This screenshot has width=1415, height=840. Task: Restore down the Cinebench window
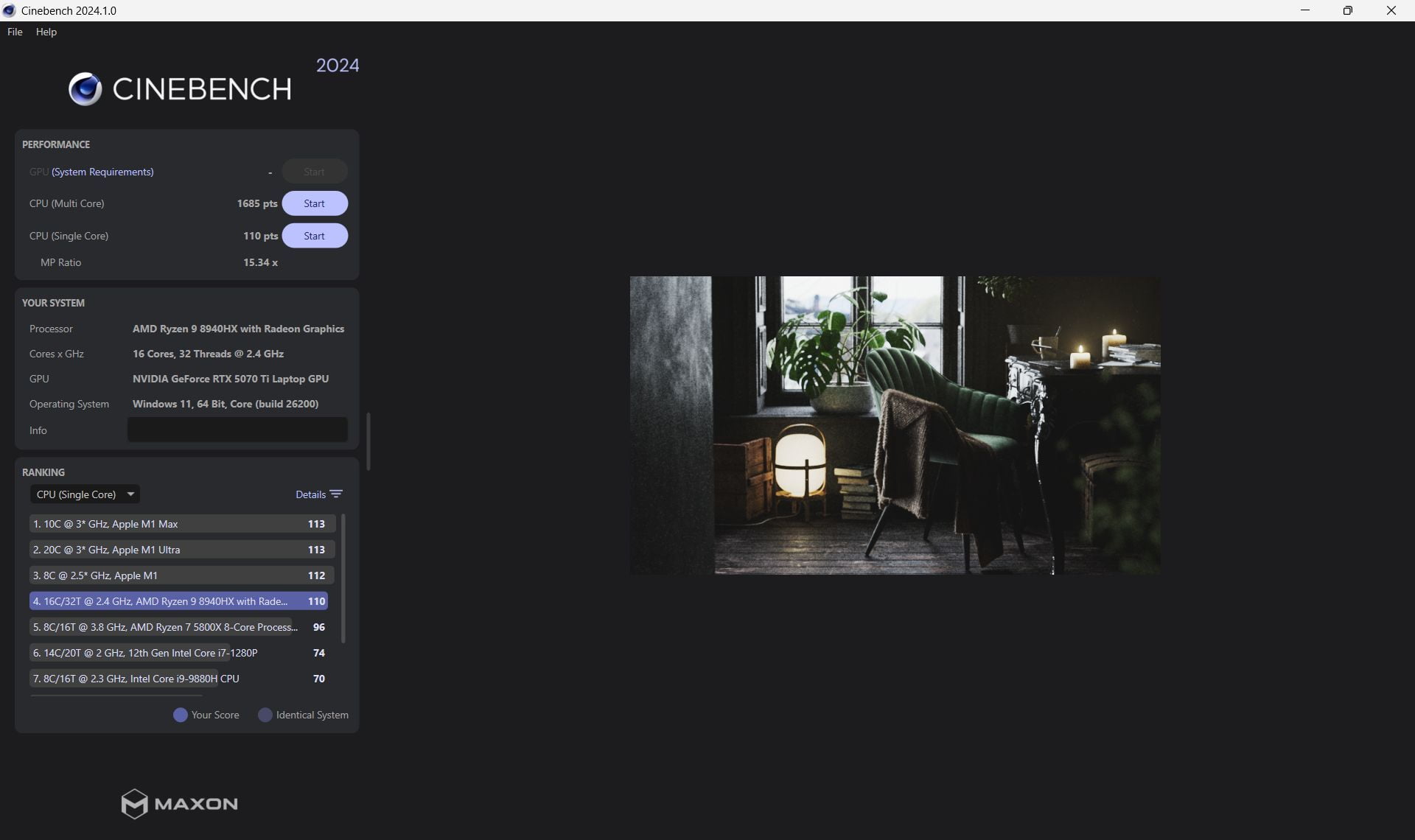point(1348,10)
